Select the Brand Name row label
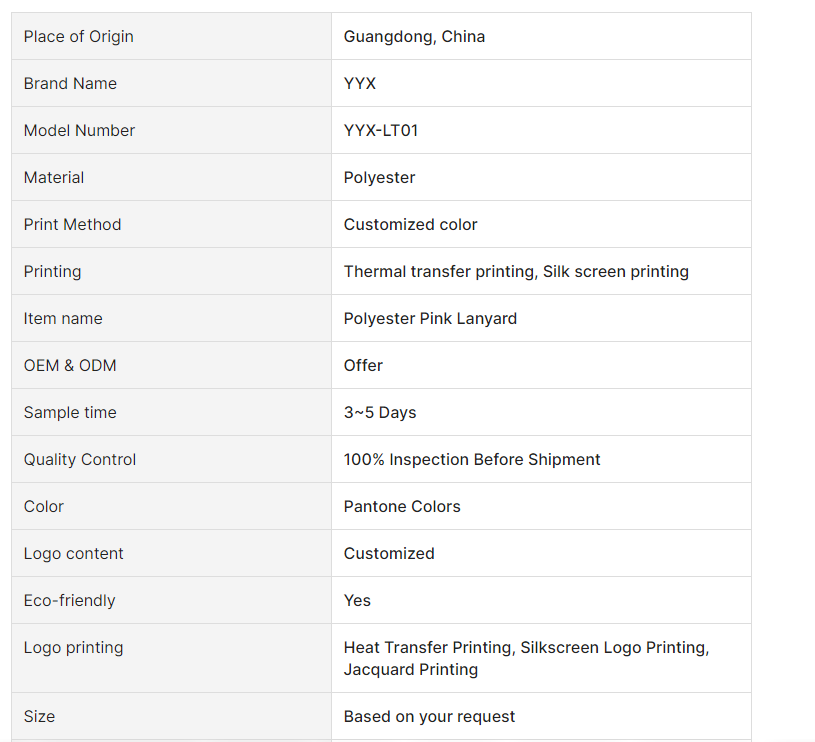The image size is (815, 742). [70, 84]
